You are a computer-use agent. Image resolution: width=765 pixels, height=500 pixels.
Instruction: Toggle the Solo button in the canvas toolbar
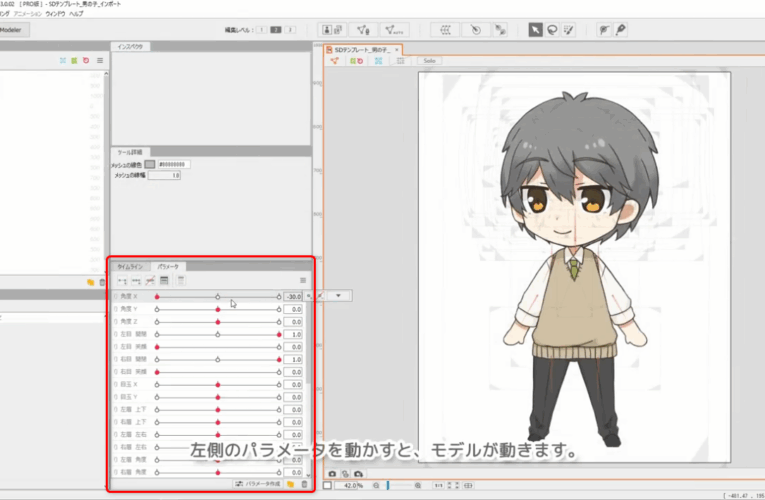(431, 61)
